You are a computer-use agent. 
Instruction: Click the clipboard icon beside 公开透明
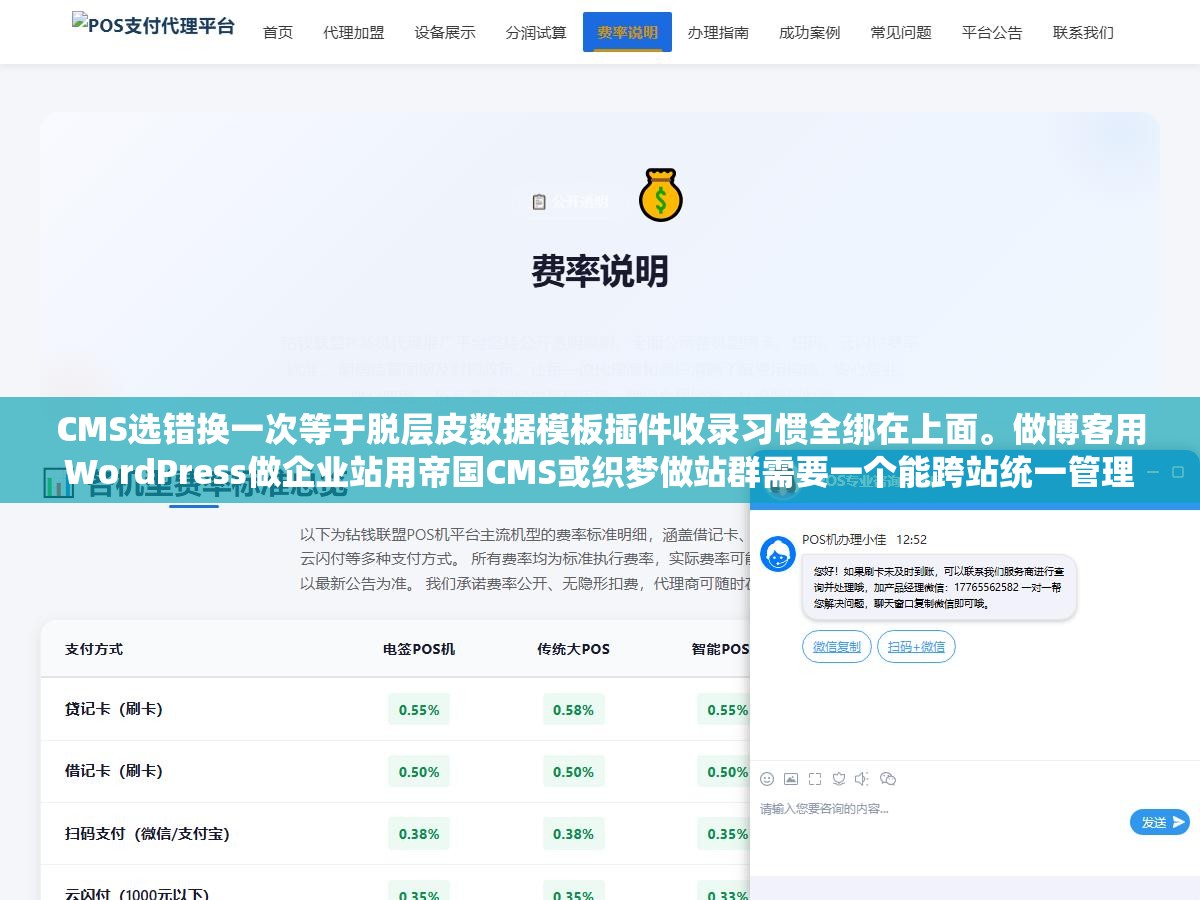(x=539, y=201)
